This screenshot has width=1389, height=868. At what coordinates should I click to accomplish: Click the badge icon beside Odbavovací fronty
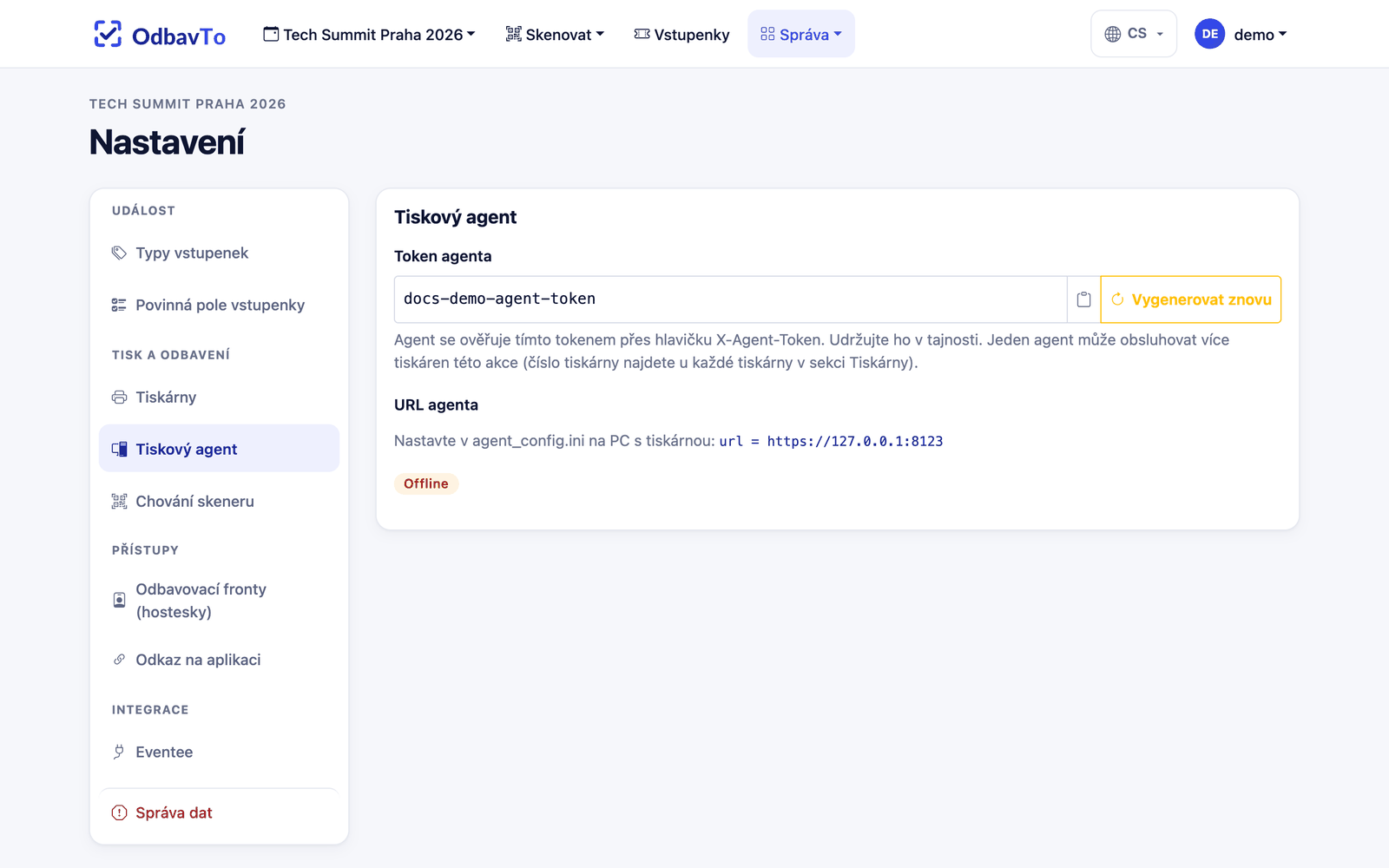119,601
